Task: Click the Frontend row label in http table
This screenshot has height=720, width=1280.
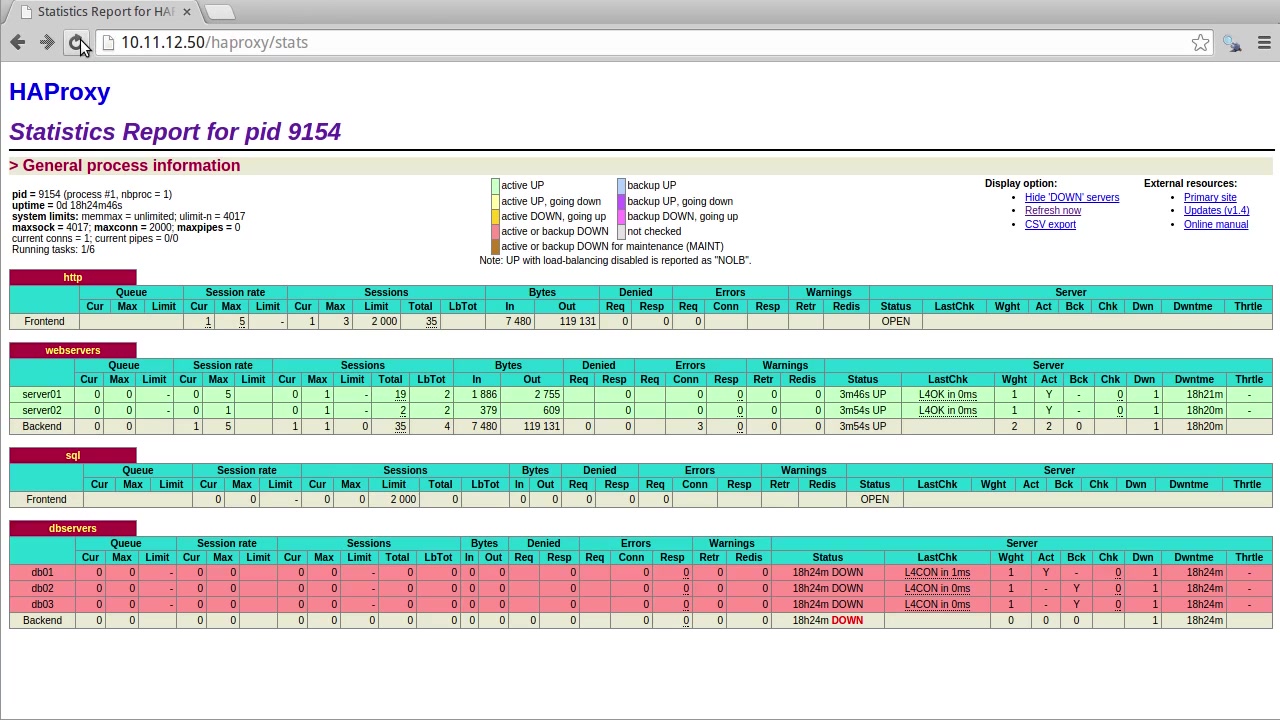Action: point(44,321)
